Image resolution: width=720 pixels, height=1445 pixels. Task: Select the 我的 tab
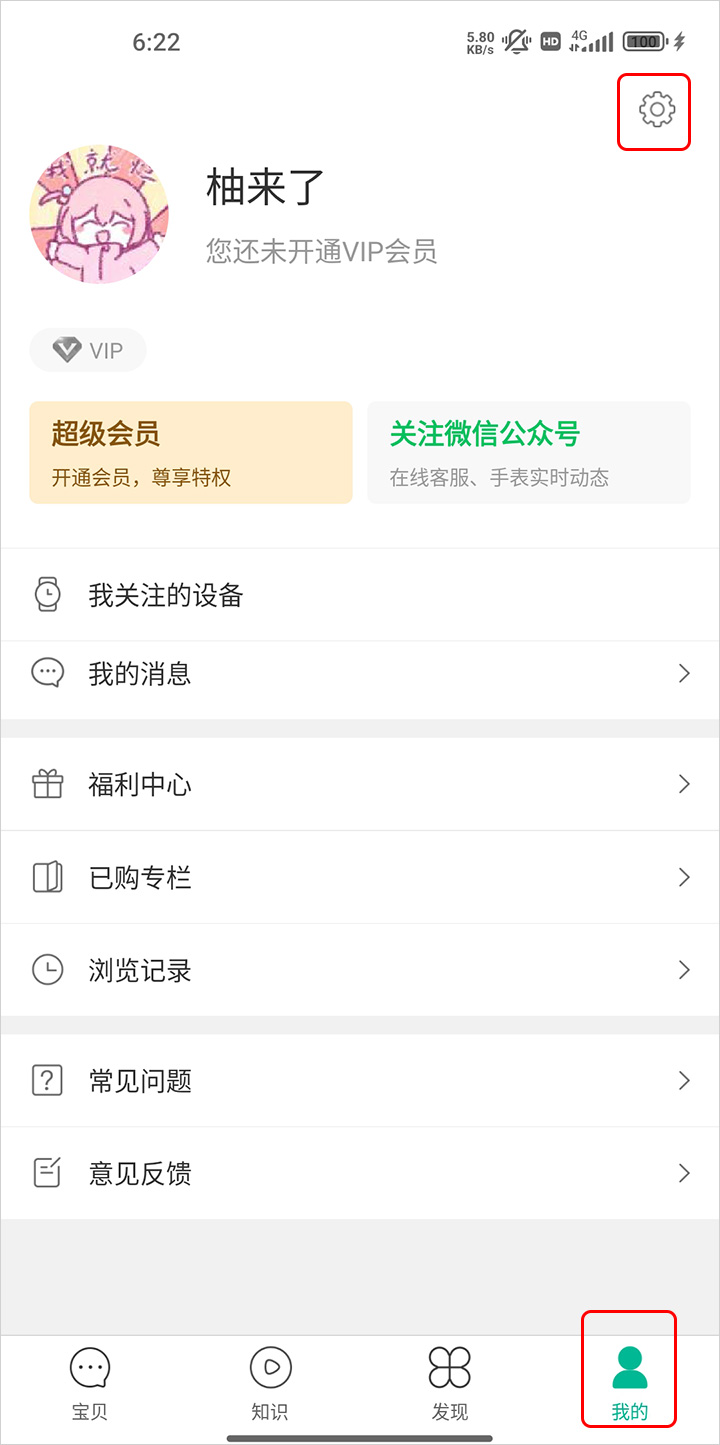point(630,1382)
